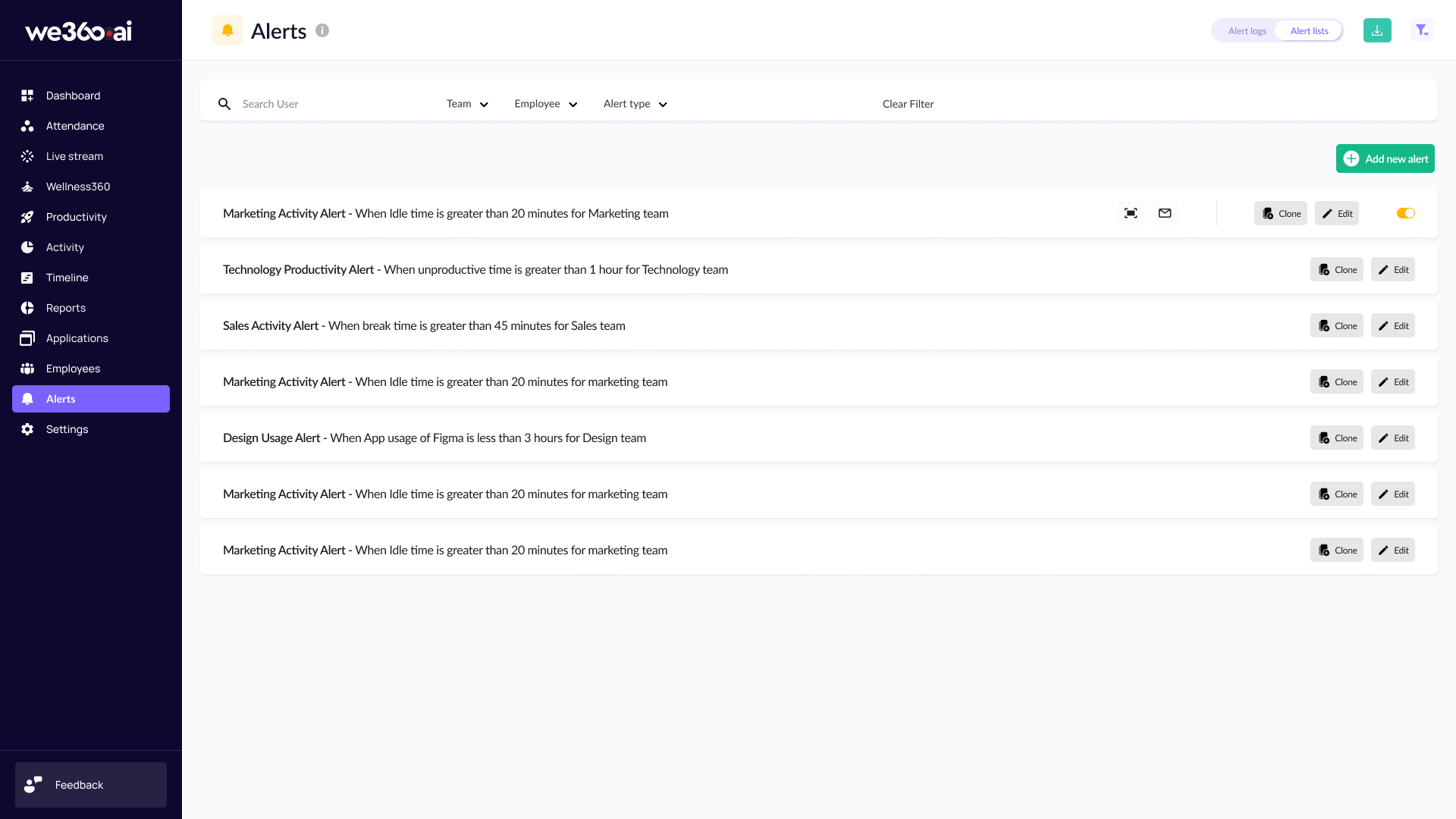Go to Live stream in sidebar
Screen dimensions: 1456x819
coord(74,156)
